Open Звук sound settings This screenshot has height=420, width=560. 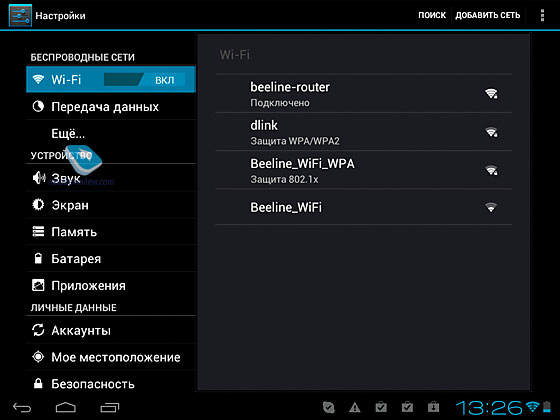111,178
